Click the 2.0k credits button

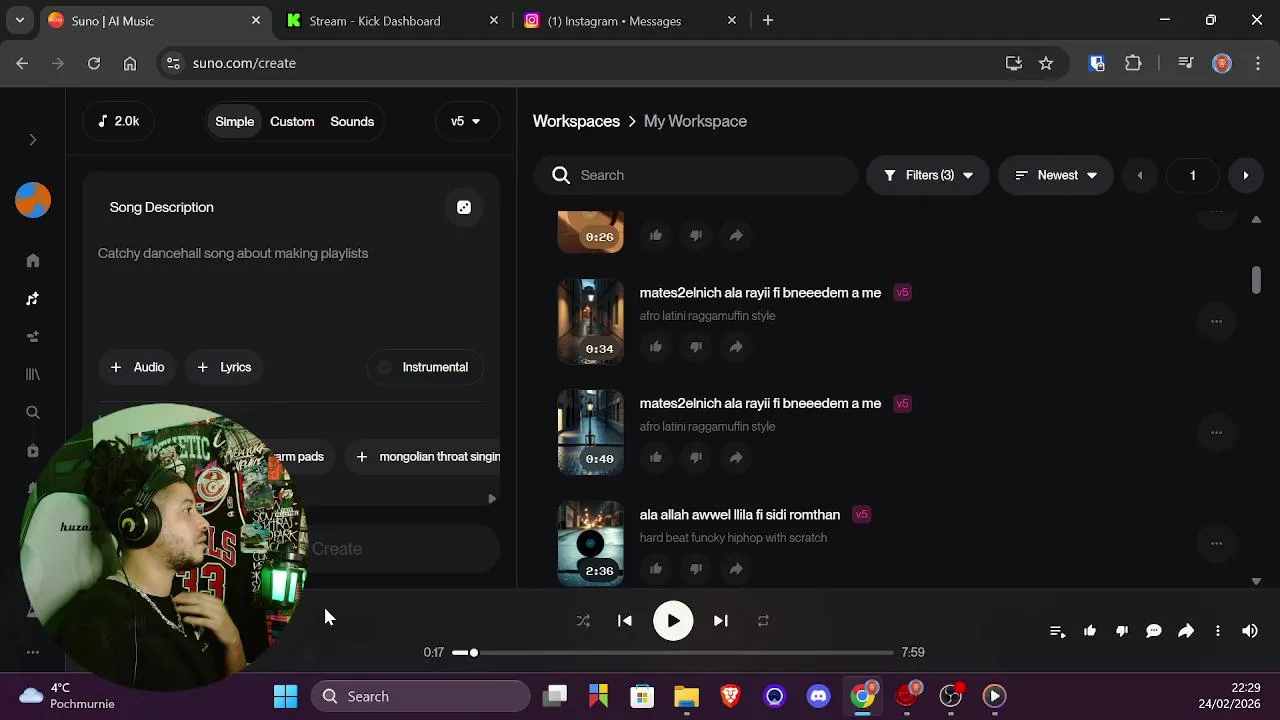[118, 121]
